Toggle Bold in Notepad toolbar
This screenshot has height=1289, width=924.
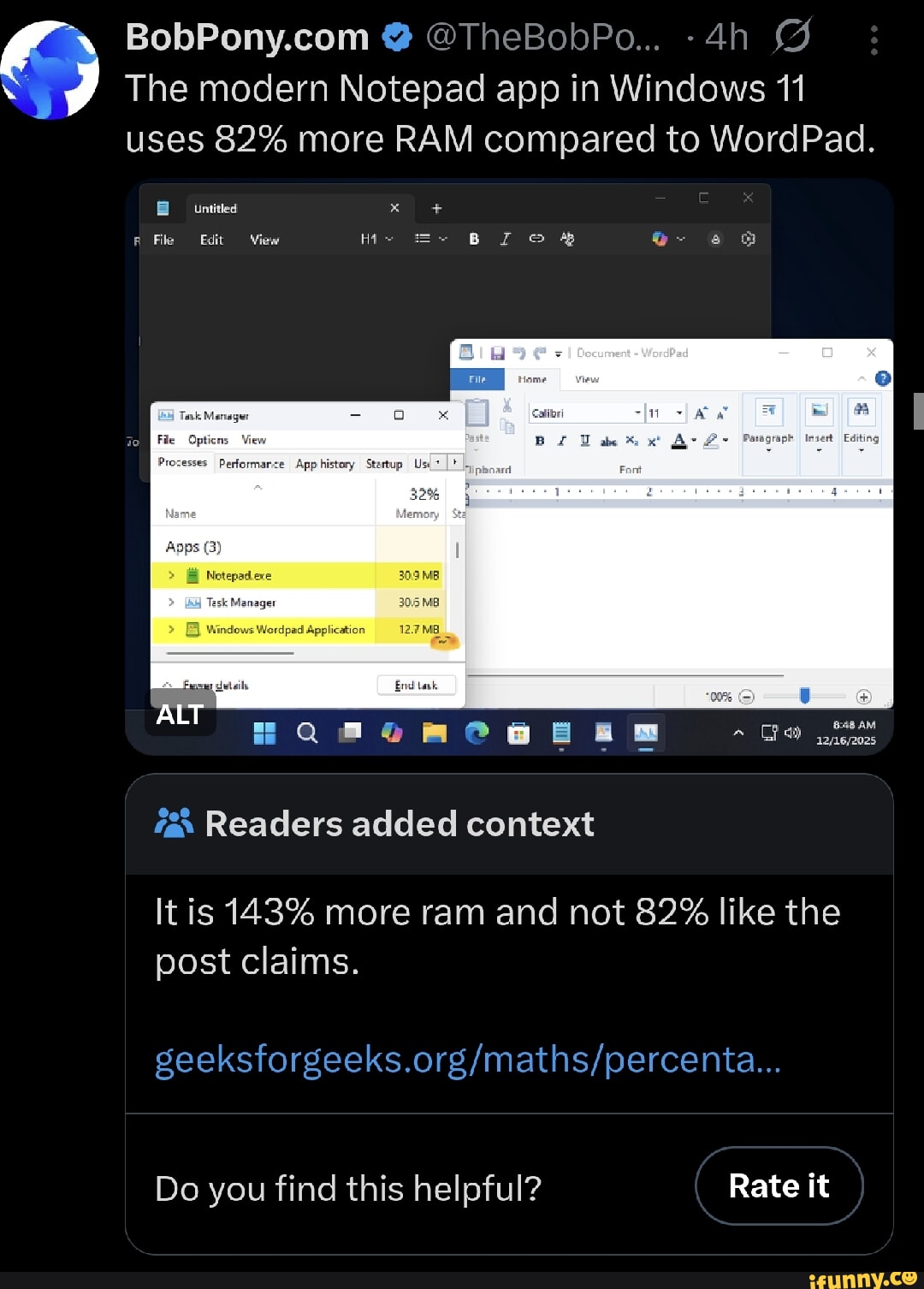click(474, 240)
